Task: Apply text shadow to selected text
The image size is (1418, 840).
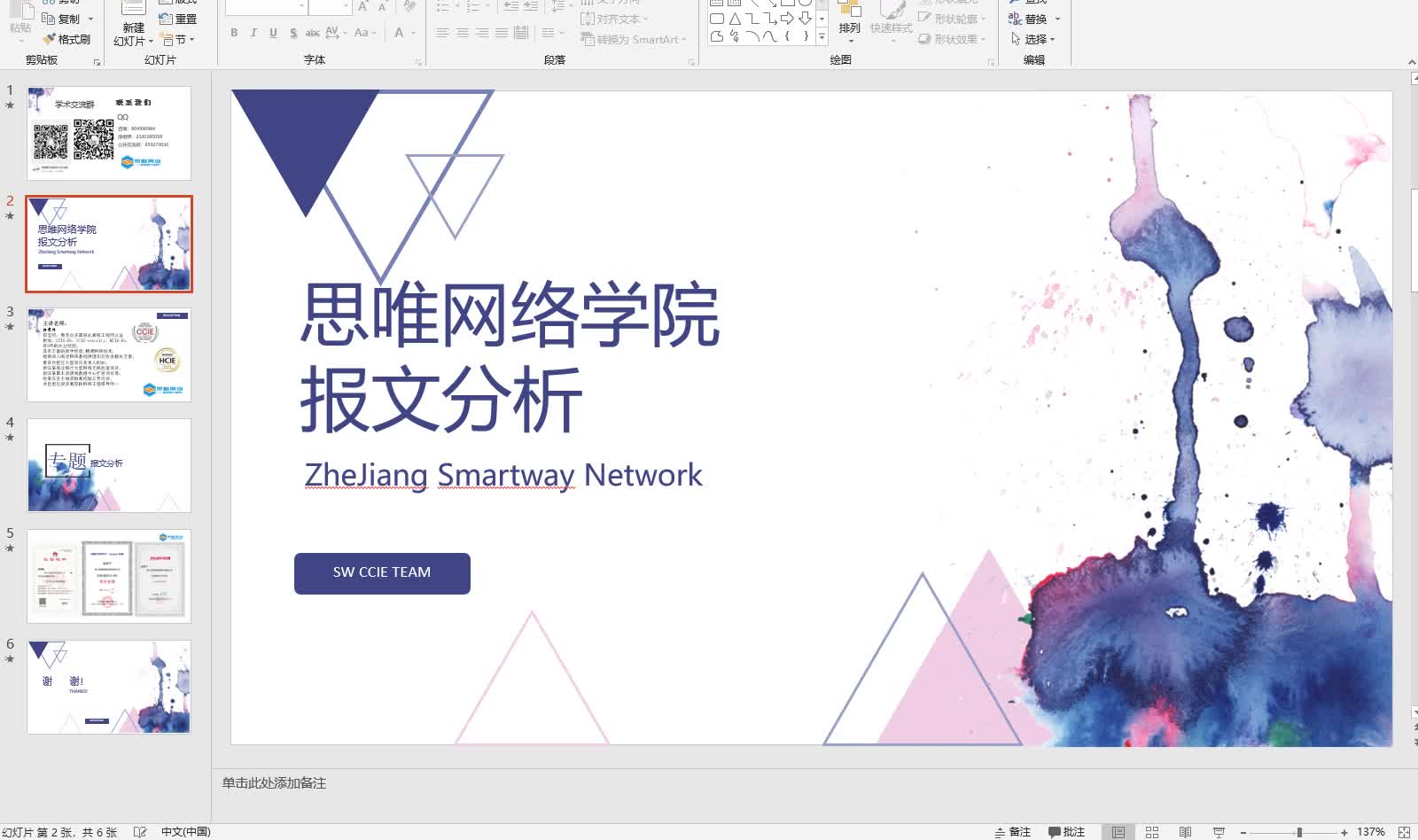Action: click(x=292, y=33)
